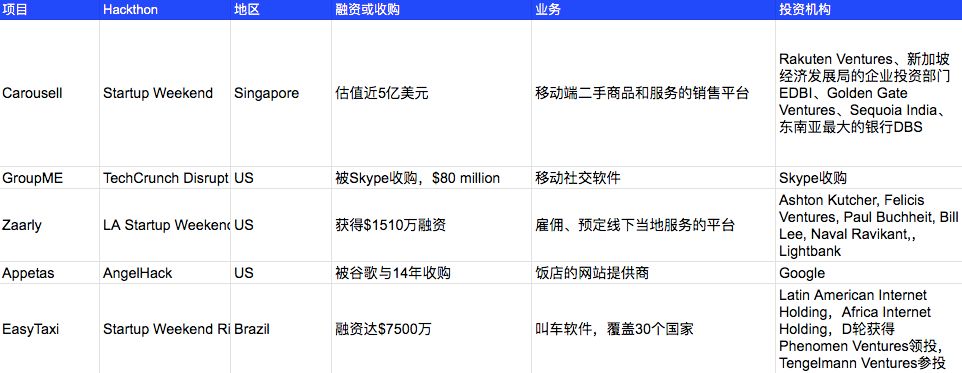Select the Appetas project cell

coord(50,273)
